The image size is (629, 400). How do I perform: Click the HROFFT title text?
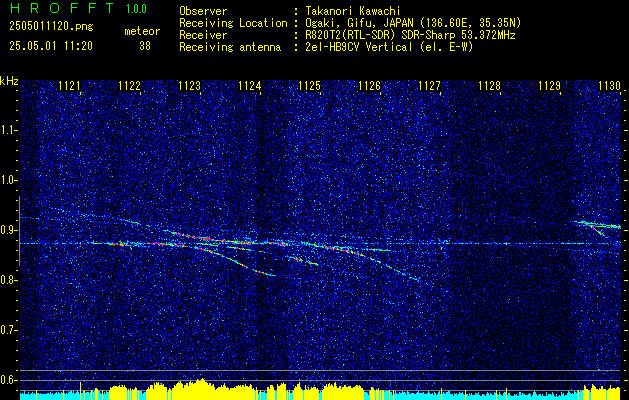click(62, 8)
